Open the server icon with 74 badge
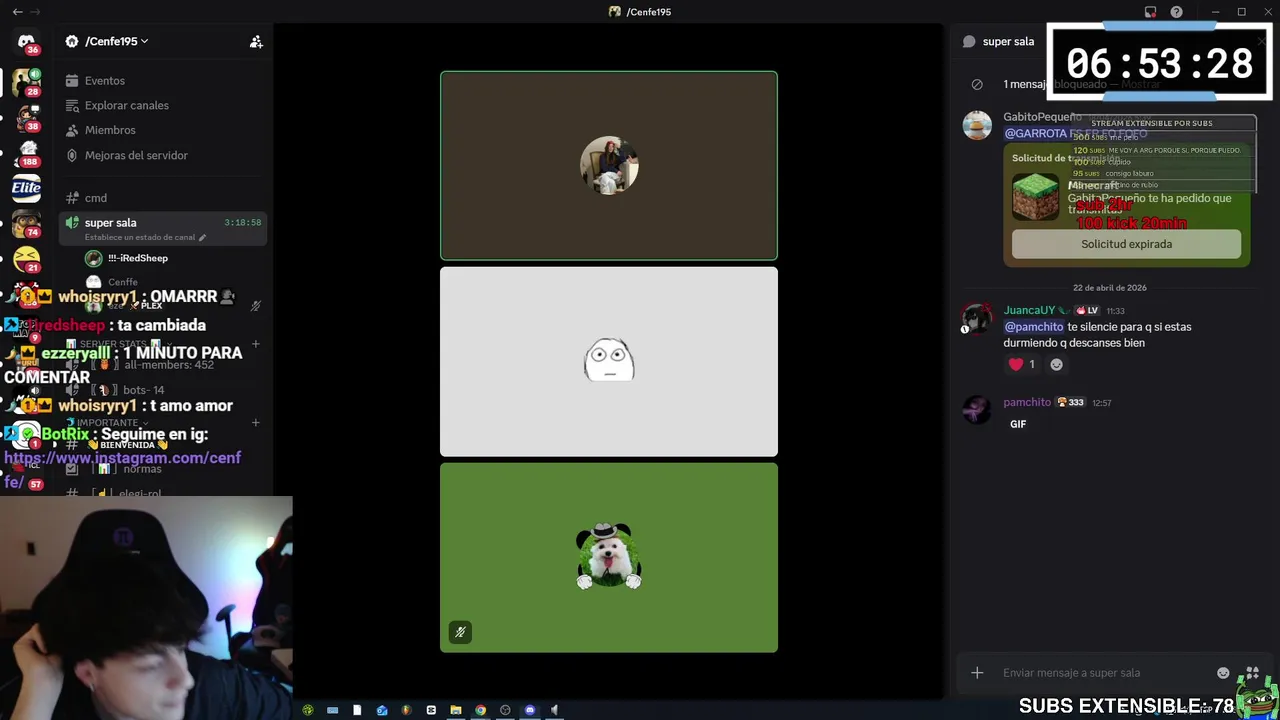The image size is (1280, 720). 26,224
